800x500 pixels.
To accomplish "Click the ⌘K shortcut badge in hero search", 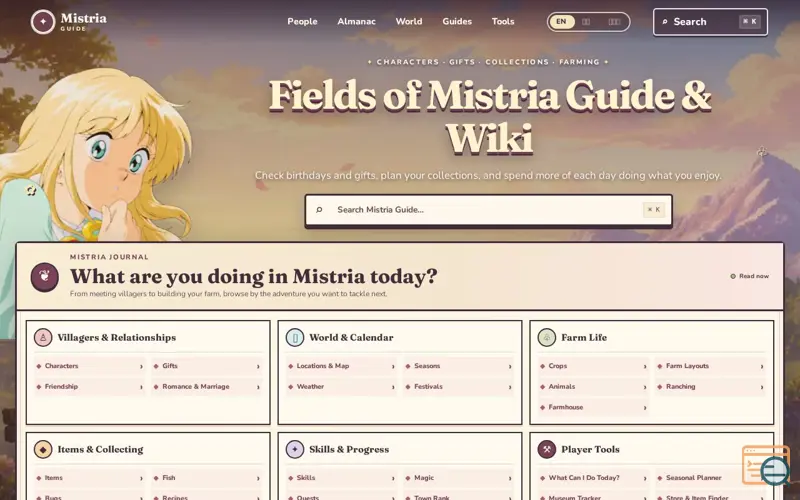I will click(654, 210).
